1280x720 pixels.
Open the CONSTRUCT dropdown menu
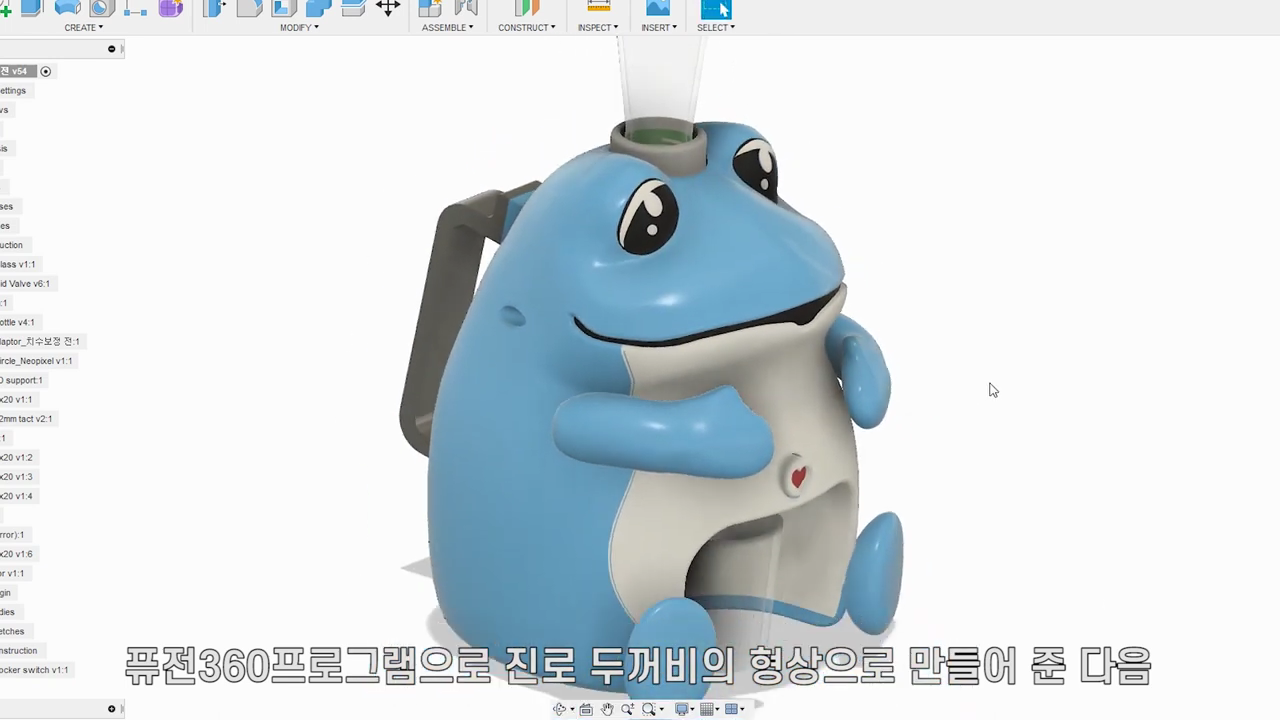click(527, 28)
